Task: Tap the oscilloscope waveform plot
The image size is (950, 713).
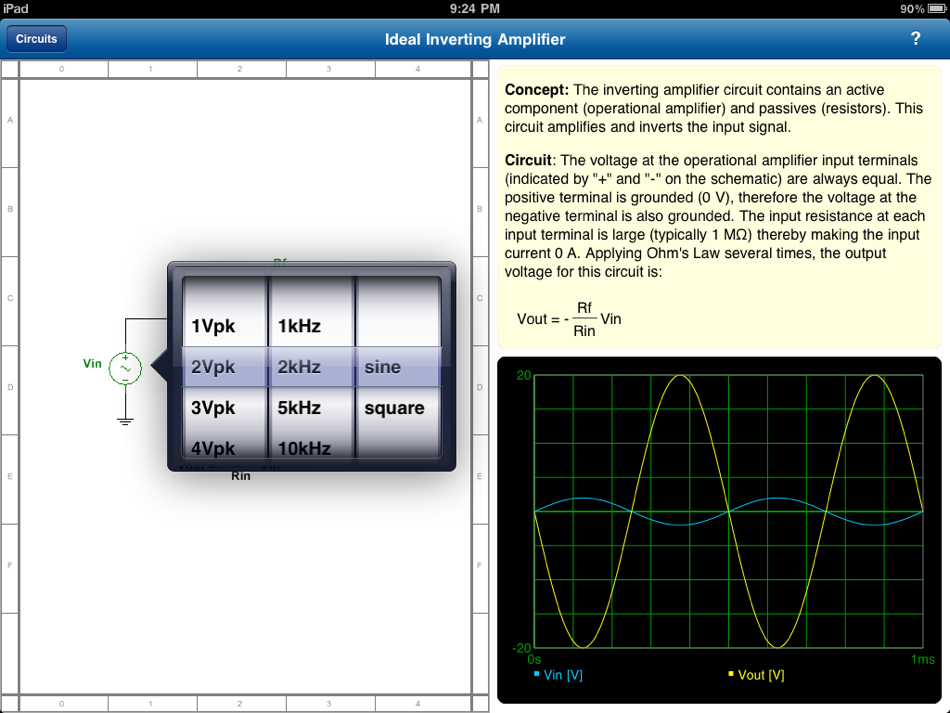Action: pos(728,512)
